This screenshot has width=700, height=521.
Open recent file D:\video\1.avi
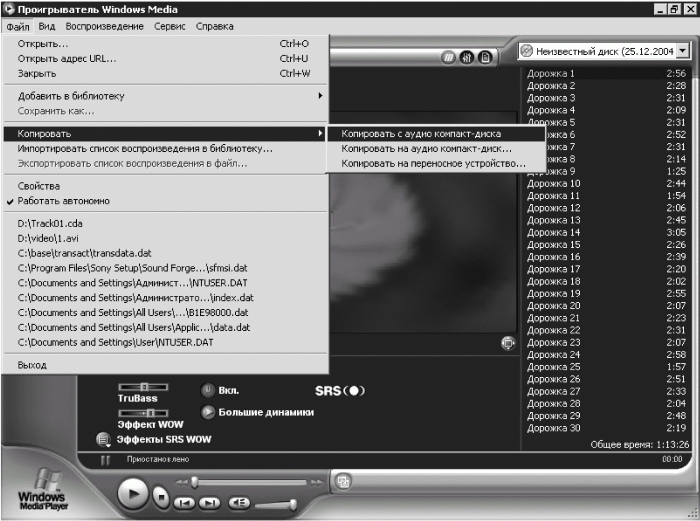coord(52,239)
